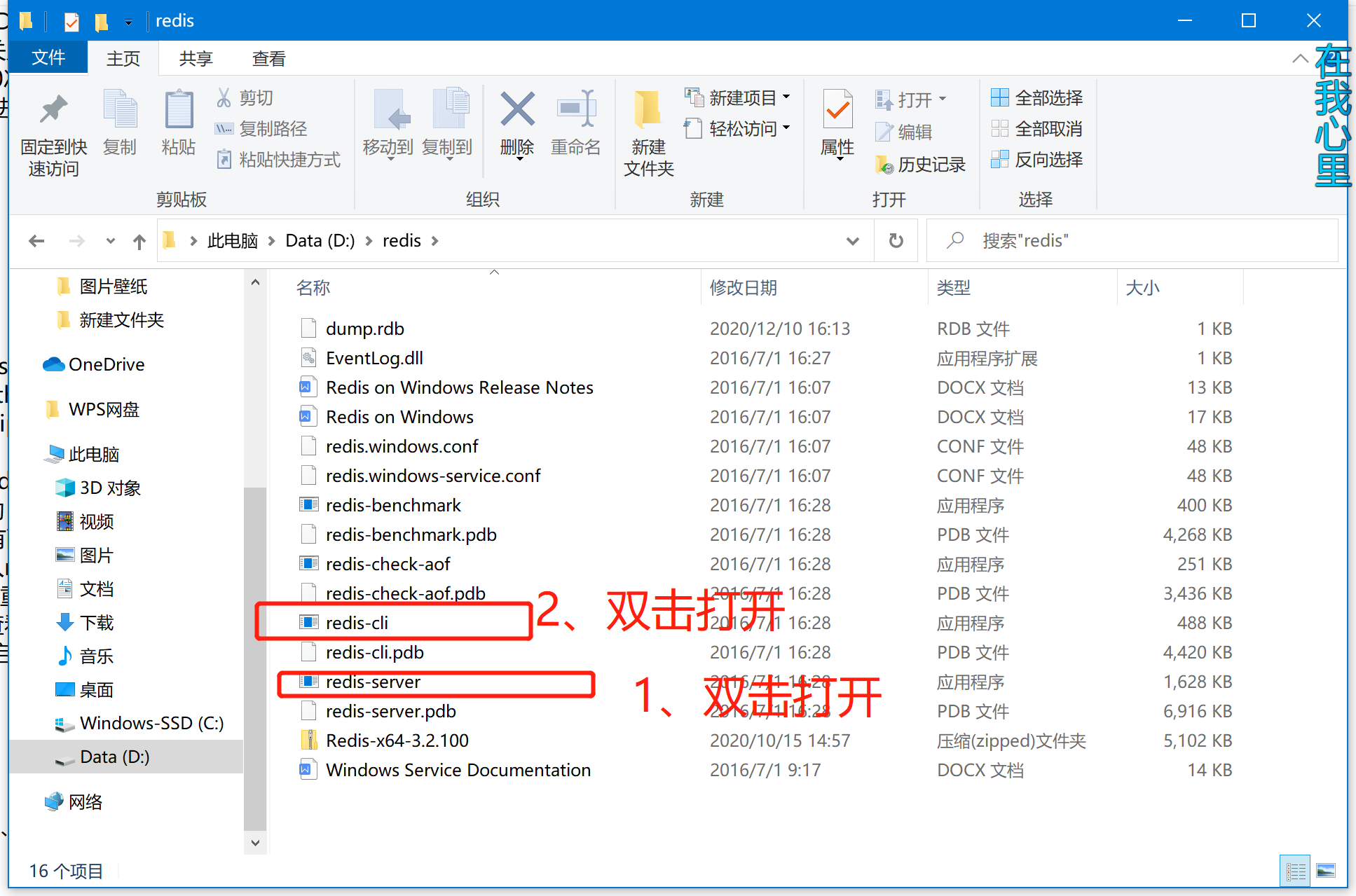Click History (历史记录) button

(x=920, y=165)
